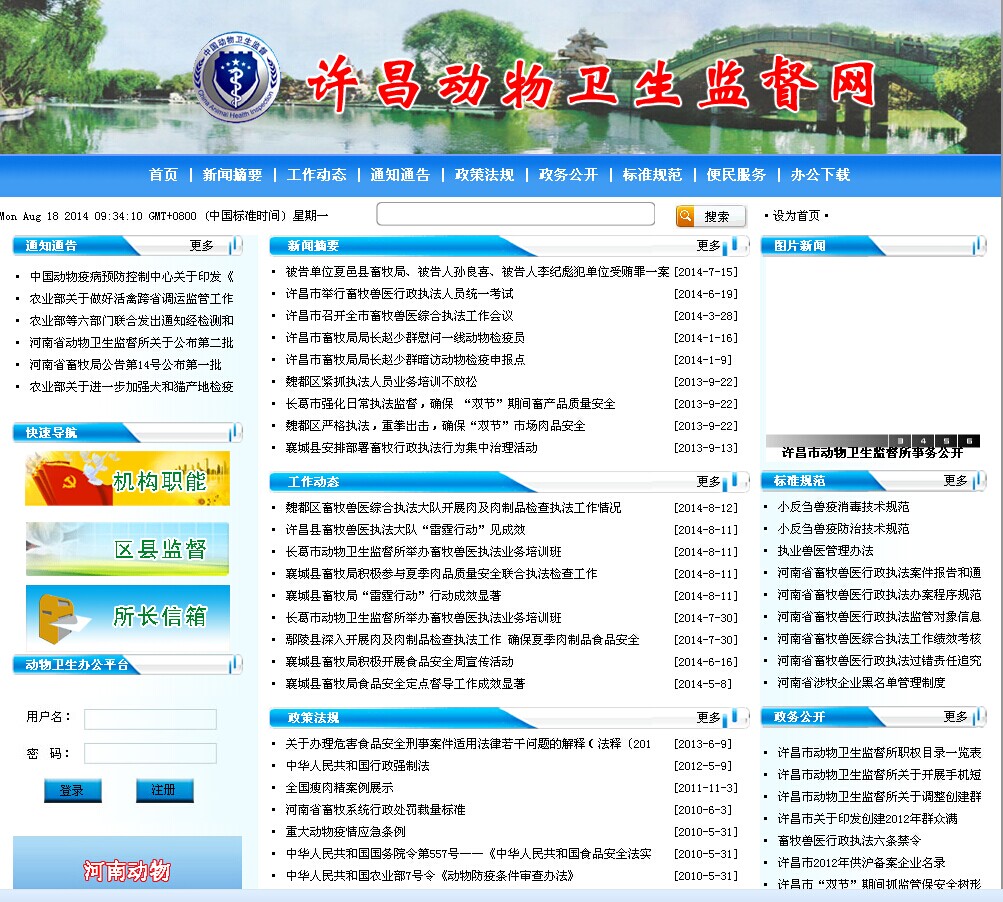Viewport: 1003px width, 902px height.
Task: Open news 襄城县安排部署畜牧行政执法行为集中治理活动
Action: click(x=411, y=448)
